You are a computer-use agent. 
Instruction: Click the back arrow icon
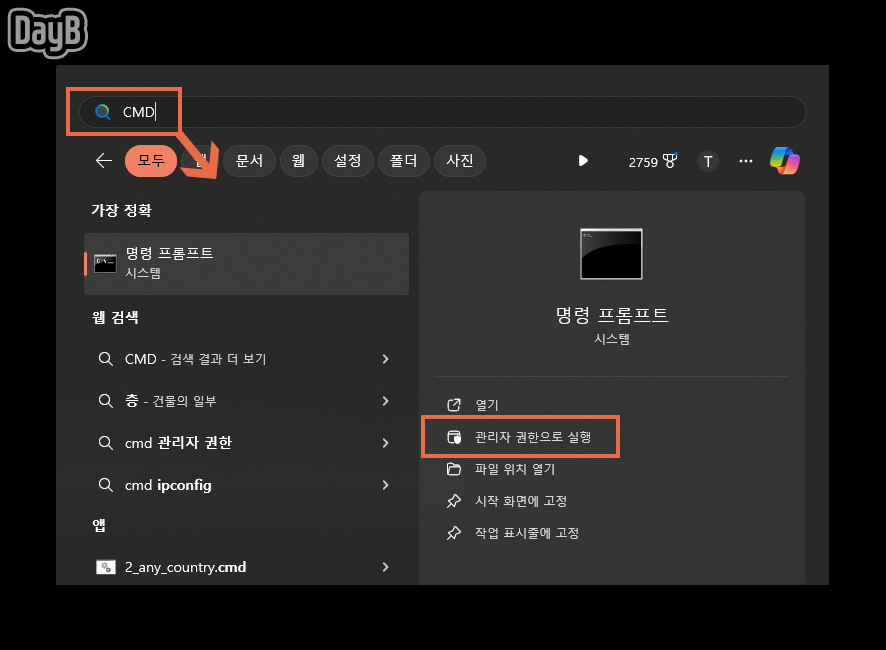pos(103,161)
